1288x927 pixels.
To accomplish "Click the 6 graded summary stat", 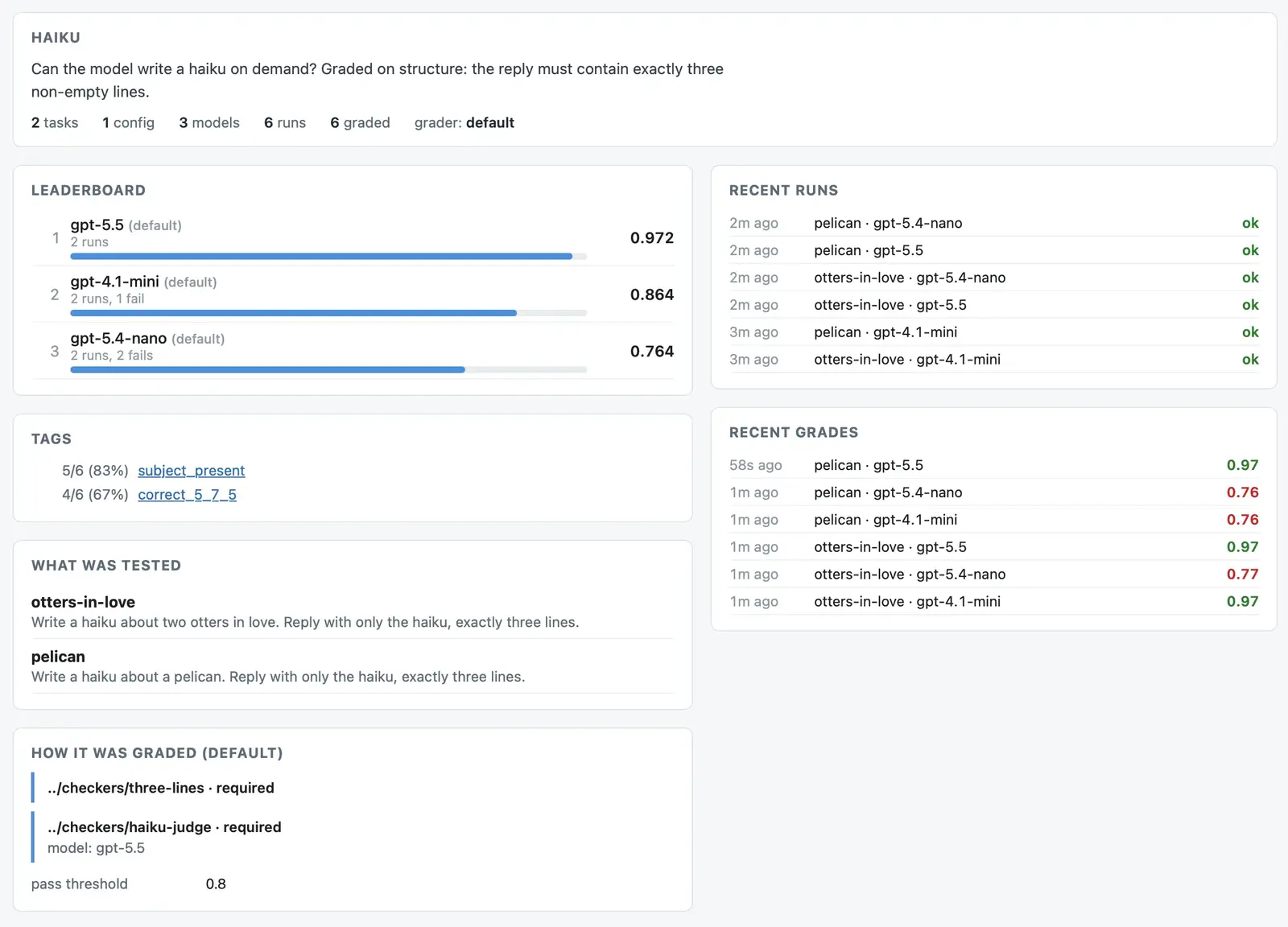I will 360,122.
